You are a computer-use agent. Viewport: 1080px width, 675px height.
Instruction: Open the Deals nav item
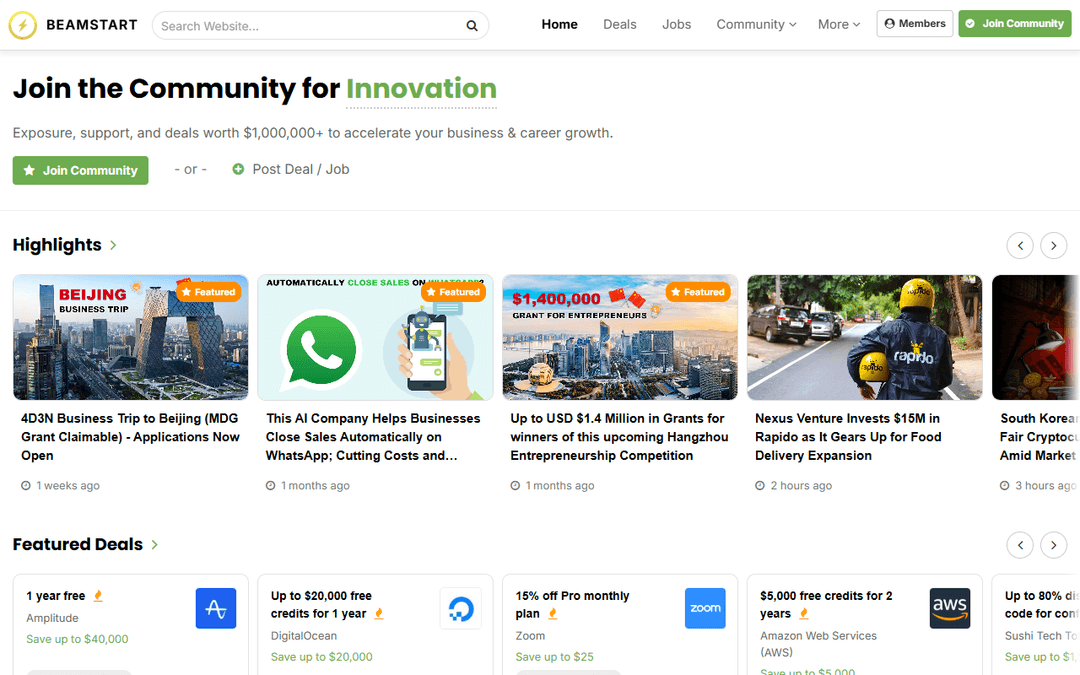pos(620,24)
